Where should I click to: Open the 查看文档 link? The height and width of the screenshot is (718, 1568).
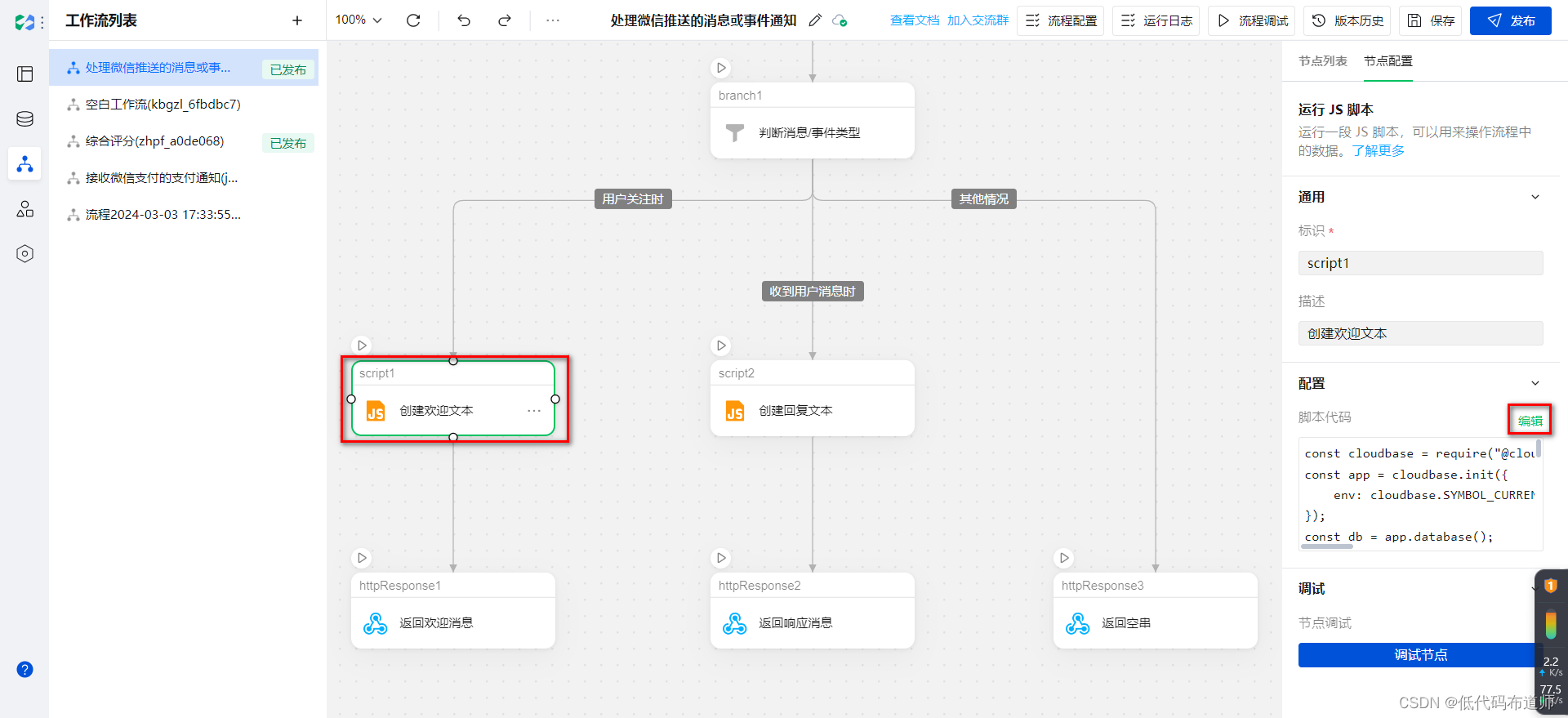(915, 20)
